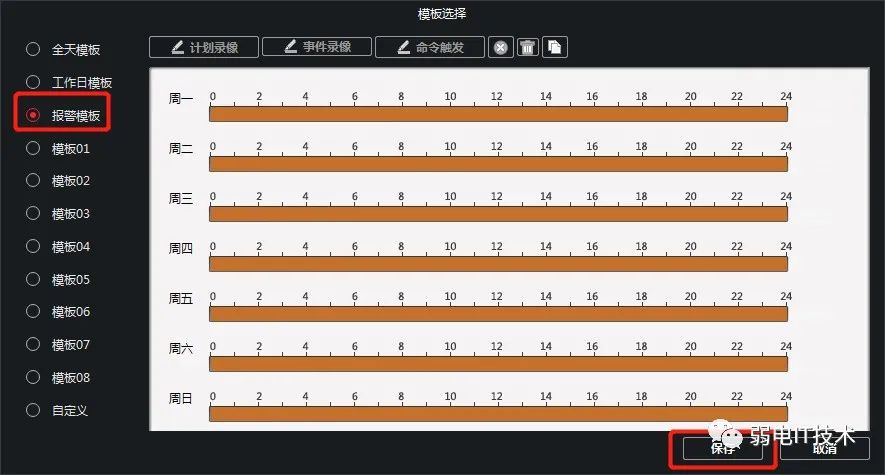Pick the 模板07 radio option
The height and width of the screenshot is (475, 885).
pos(33,344)
